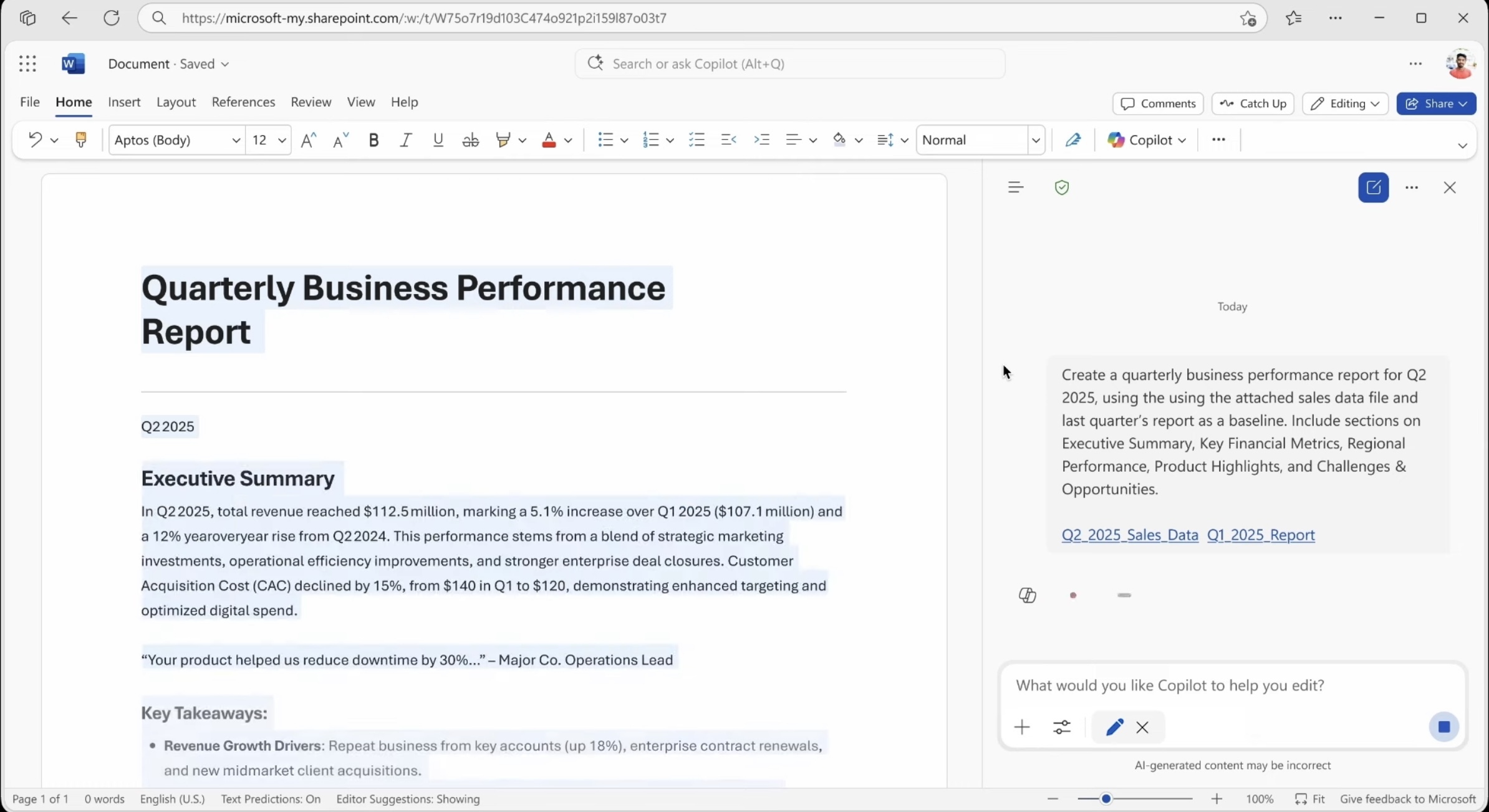Apply strikethrough to selected text
The image size is (1489, 812).
point(470,140)
